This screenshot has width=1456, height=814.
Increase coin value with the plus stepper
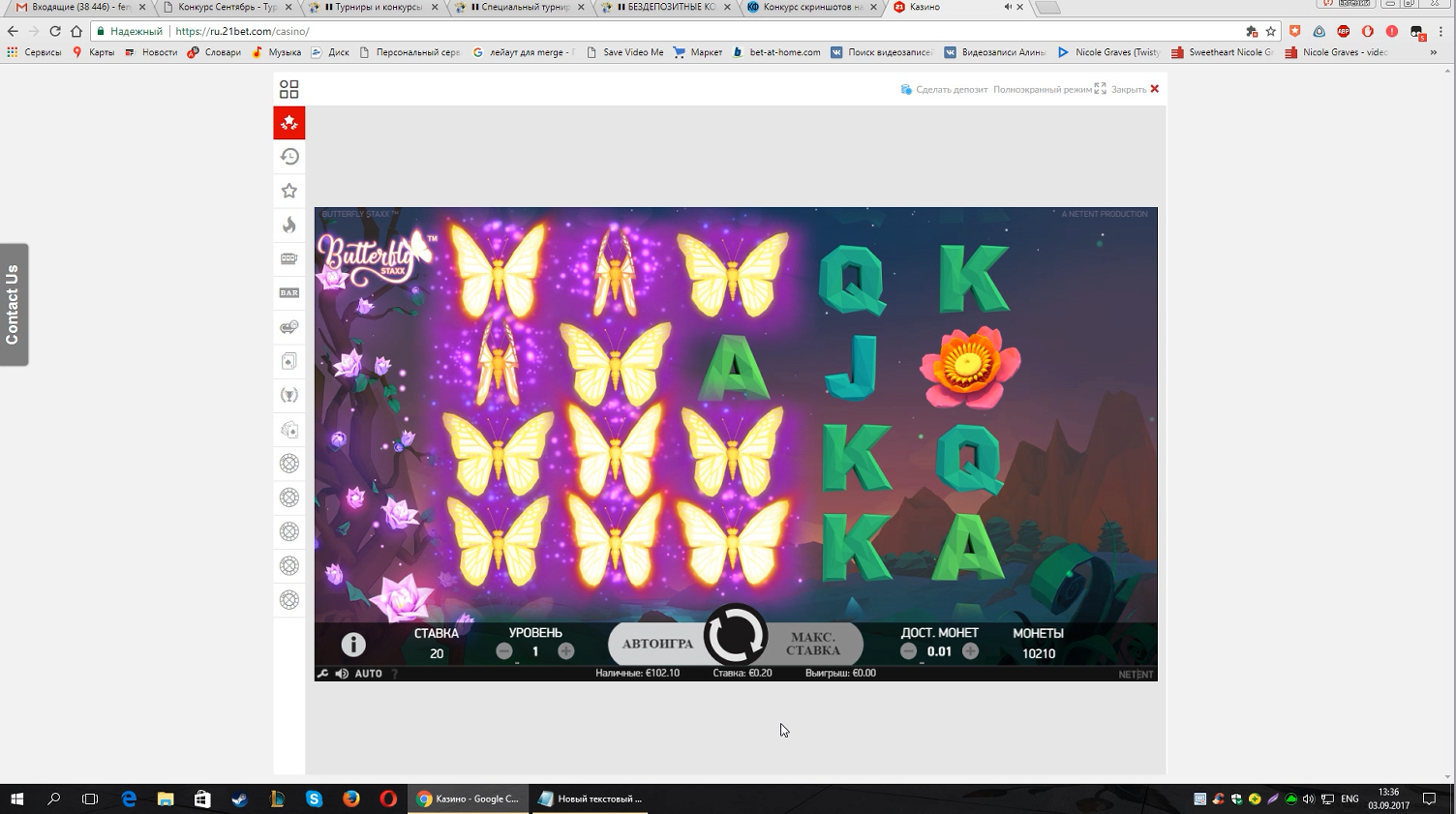click(x=970, y=651)
